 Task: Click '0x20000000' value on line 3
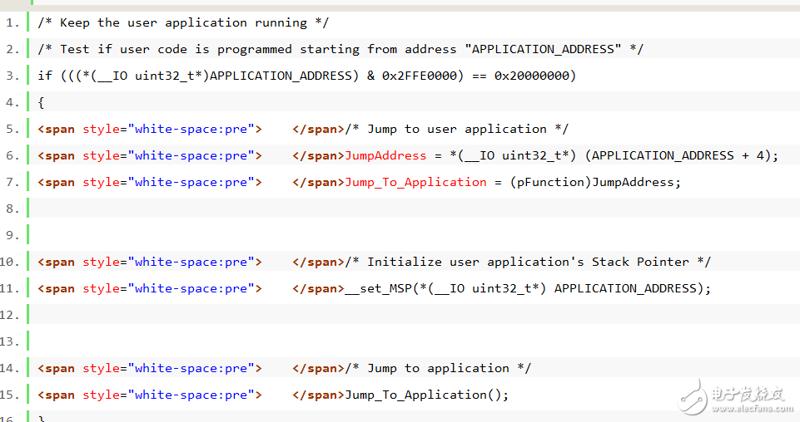[x=532, y=76]
